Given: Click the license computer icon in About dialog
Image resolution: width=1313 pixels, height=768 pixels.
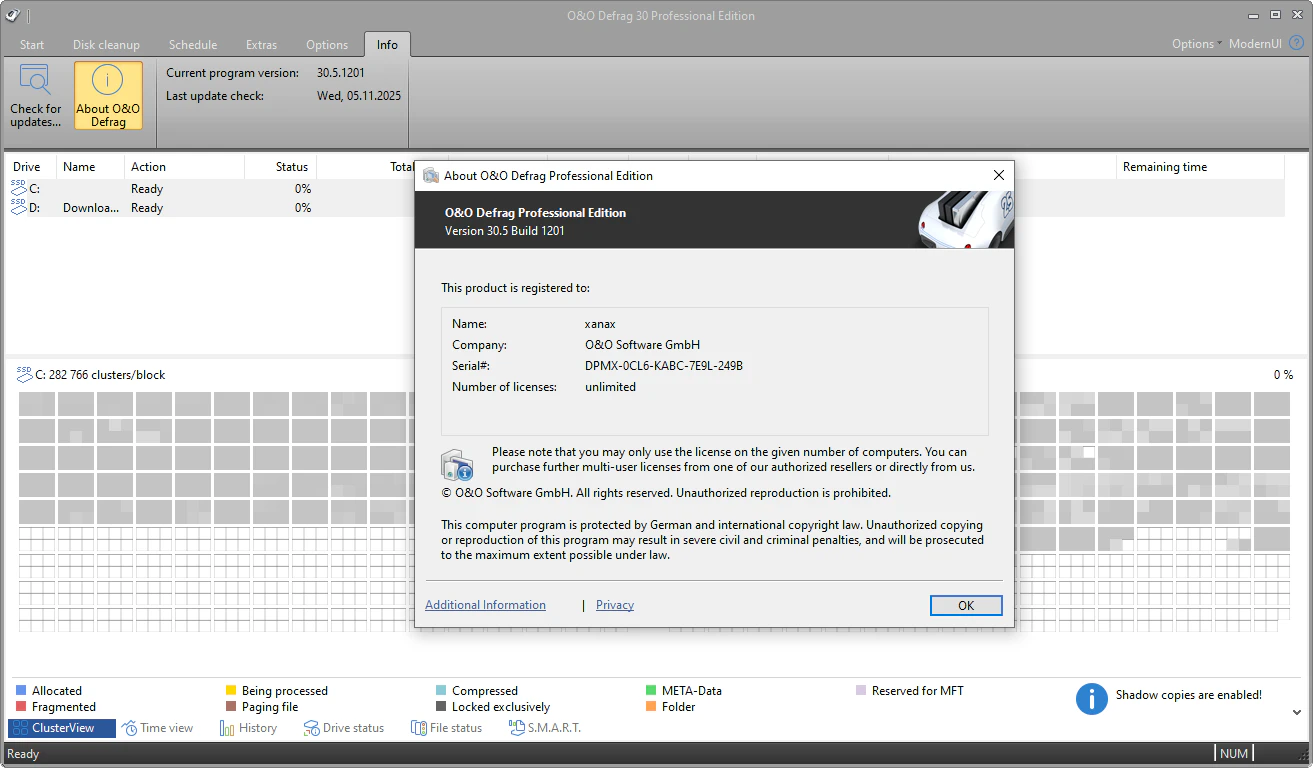Looking at the screenshot, I should tap(457, 465).
